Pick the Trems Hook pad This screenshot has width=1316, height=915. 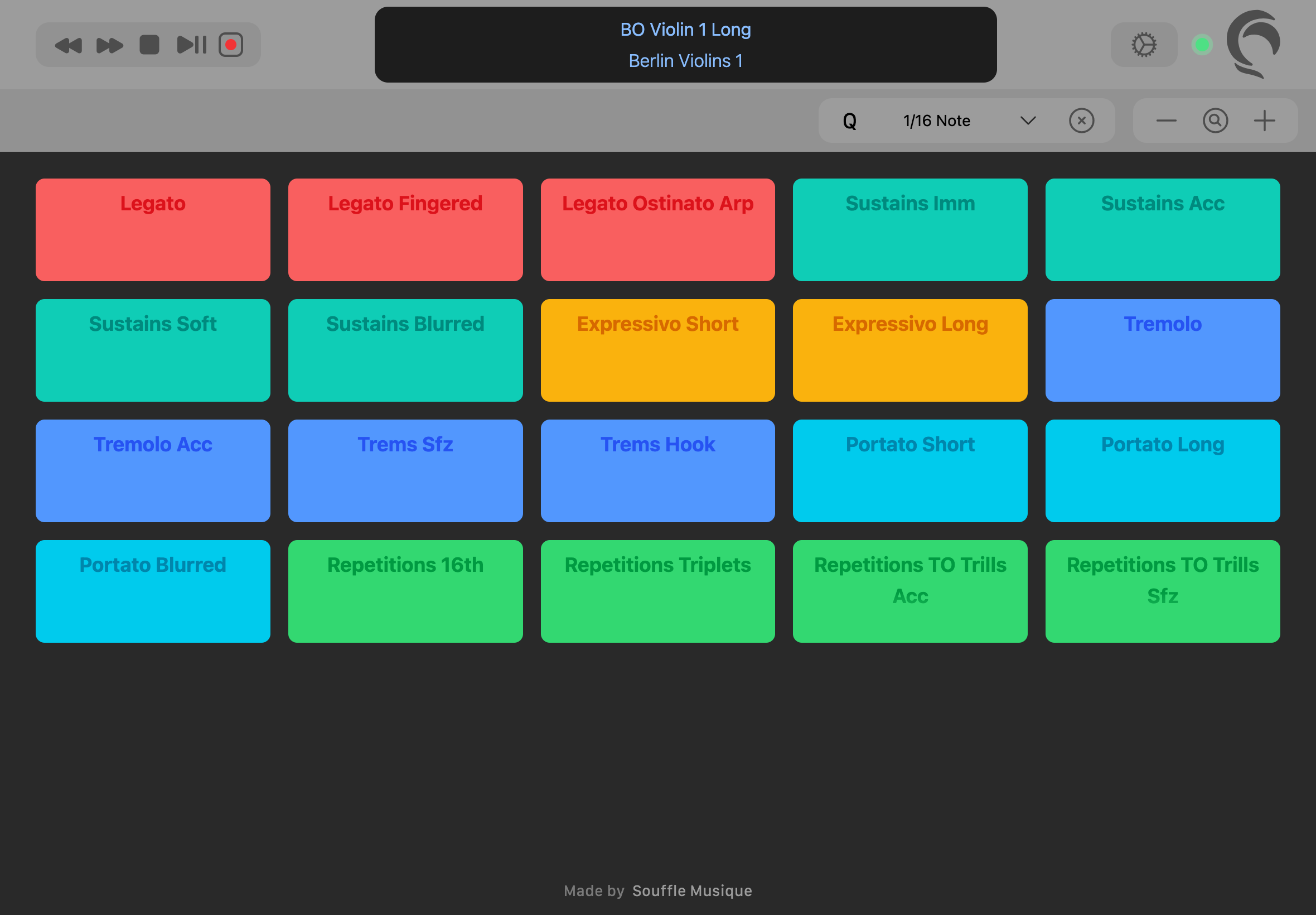pyautogui.click(x=657, y=471)
